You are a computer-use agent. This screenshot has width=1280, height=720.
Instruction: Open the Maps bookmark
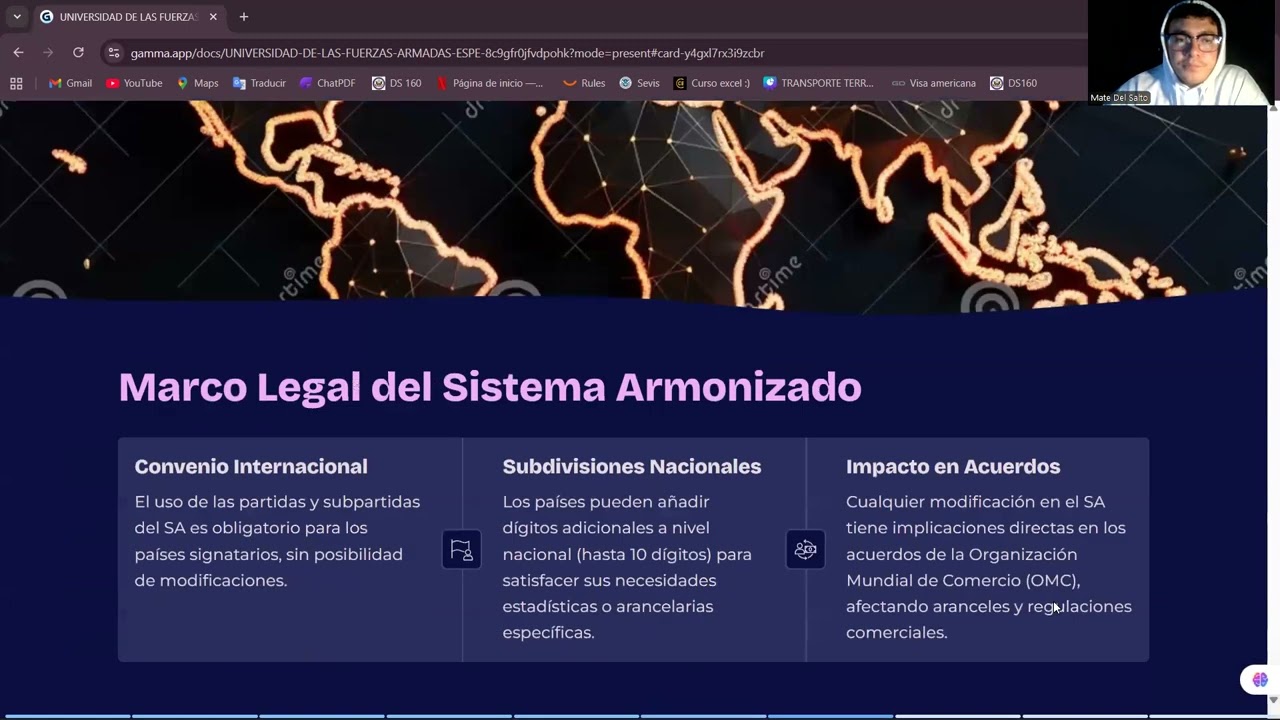(197, 83)
